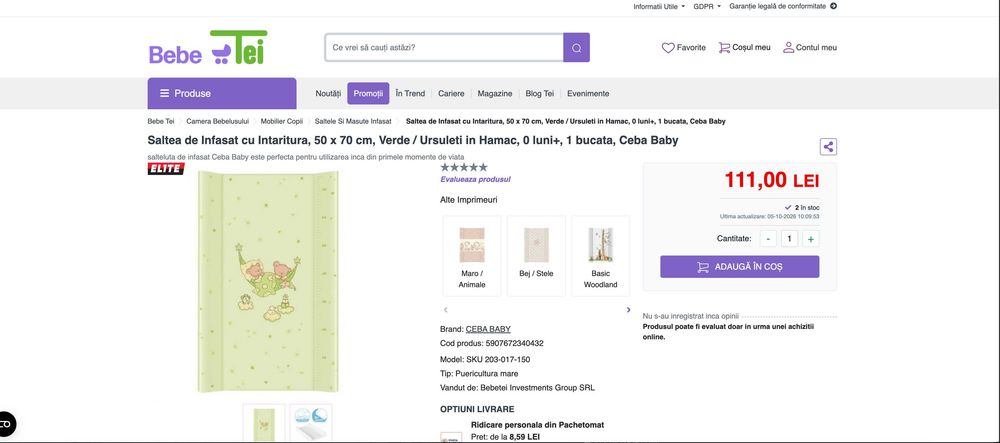Go to Saltele Si Masute Infasat breadcrumb
Viewport: 1000px width, 443px height.
coord(353,121)
